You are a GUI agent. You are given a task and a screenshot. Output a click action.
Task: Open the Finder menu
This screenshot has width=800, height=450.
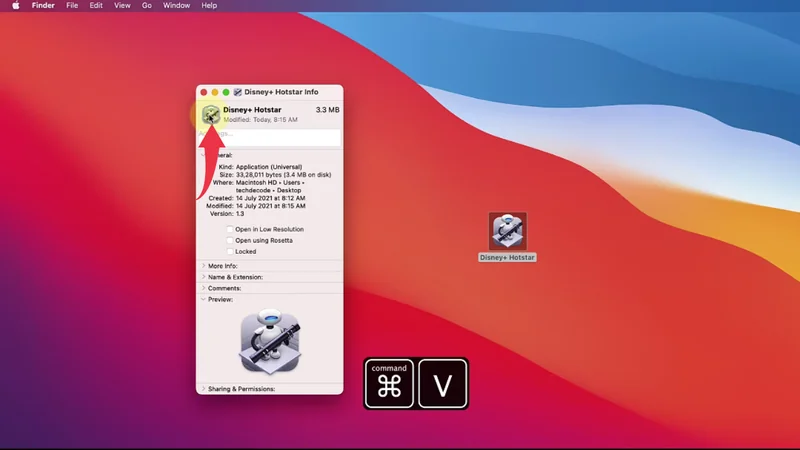point(45,6)
